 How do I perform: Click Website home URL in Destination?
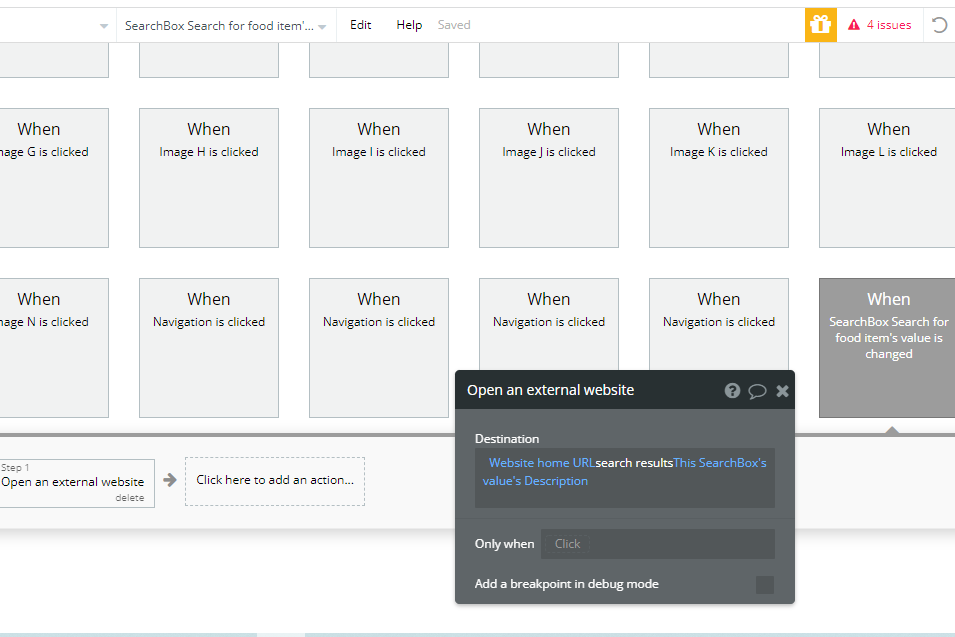pos(541,463)
